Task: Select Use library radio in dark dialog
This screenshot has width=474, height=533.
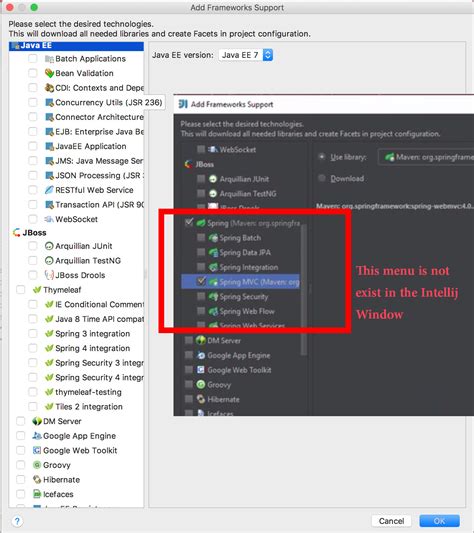Action: [321, 157]
